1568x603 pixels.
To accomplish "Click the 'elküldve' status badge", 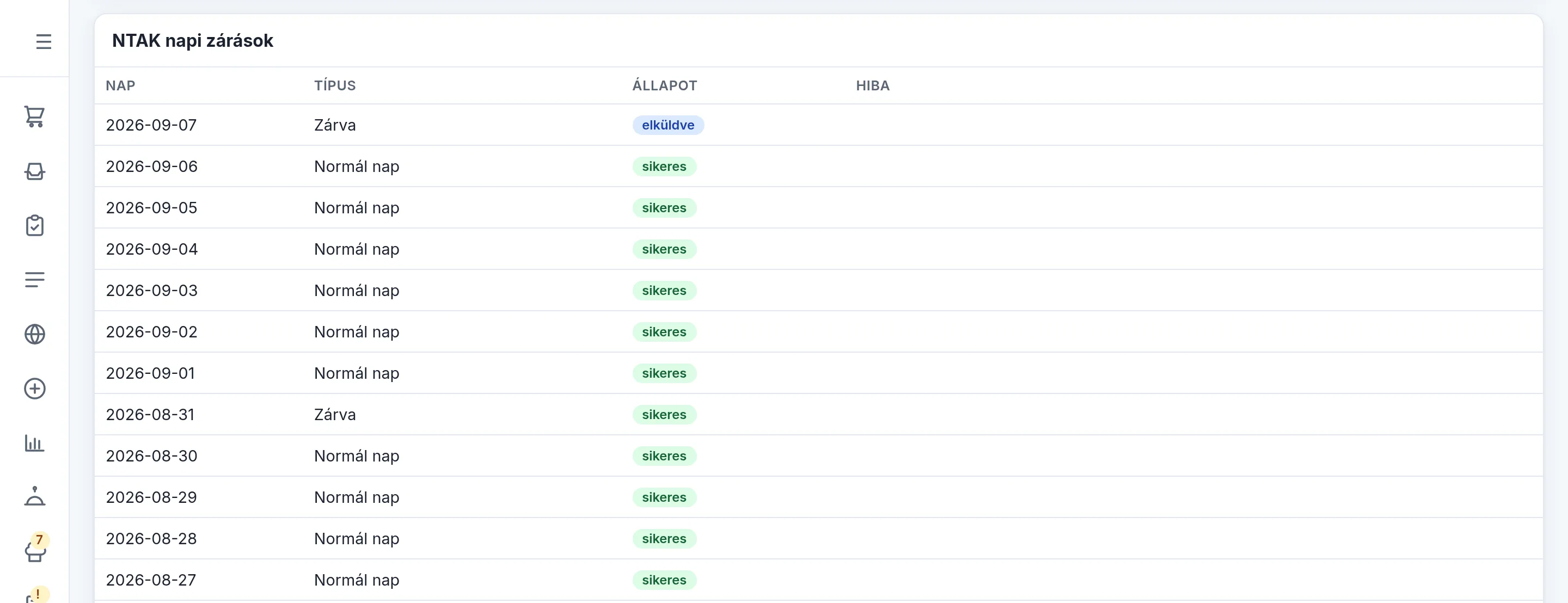I will (x=667, y=125).
